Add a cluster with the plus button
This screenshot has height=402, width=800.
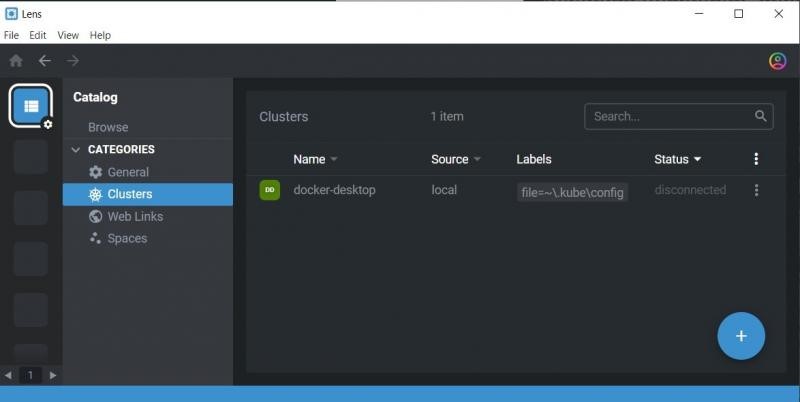[741, 336]
